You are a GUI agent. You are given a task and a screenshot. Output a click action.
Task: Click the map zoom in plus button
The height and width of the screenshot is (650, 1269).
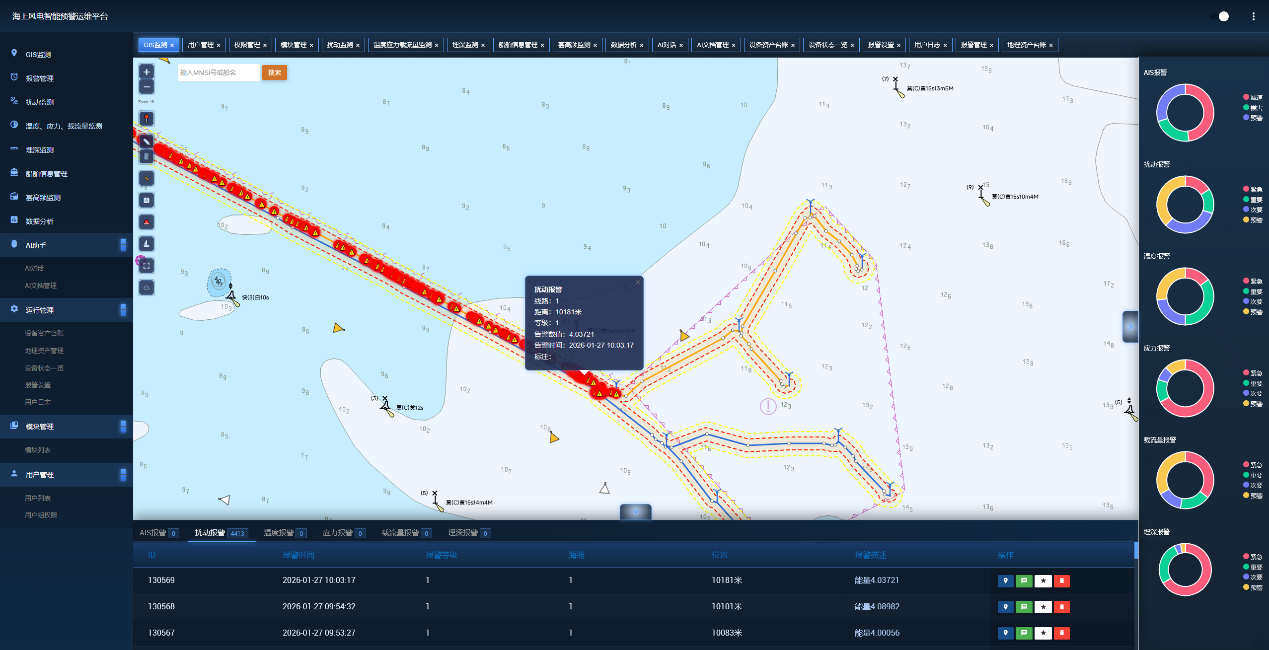point(147,72)
